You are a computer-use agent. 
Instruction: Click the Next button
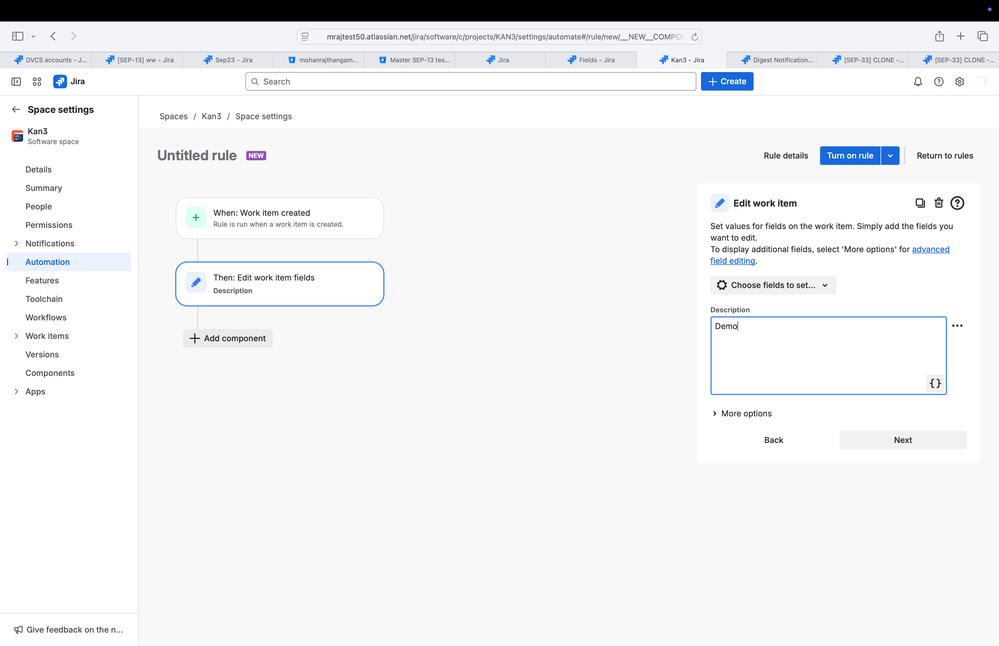click(903, 440)
